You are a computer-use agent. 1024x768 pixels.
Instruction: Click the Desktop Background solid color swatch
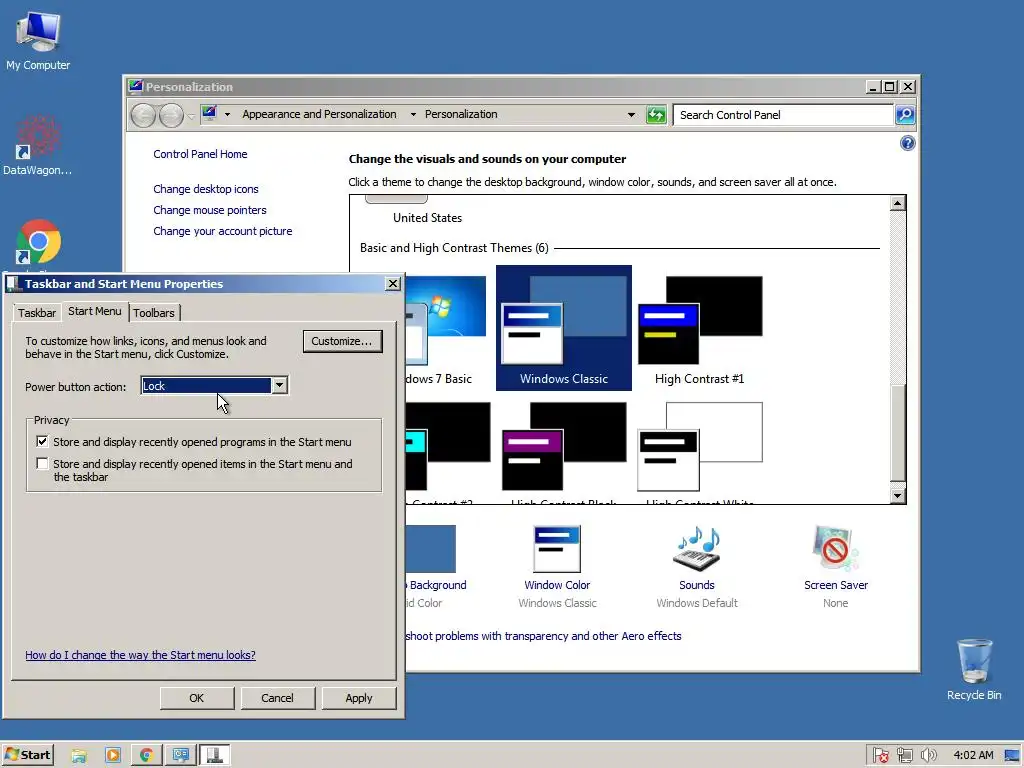pos(430,549)
